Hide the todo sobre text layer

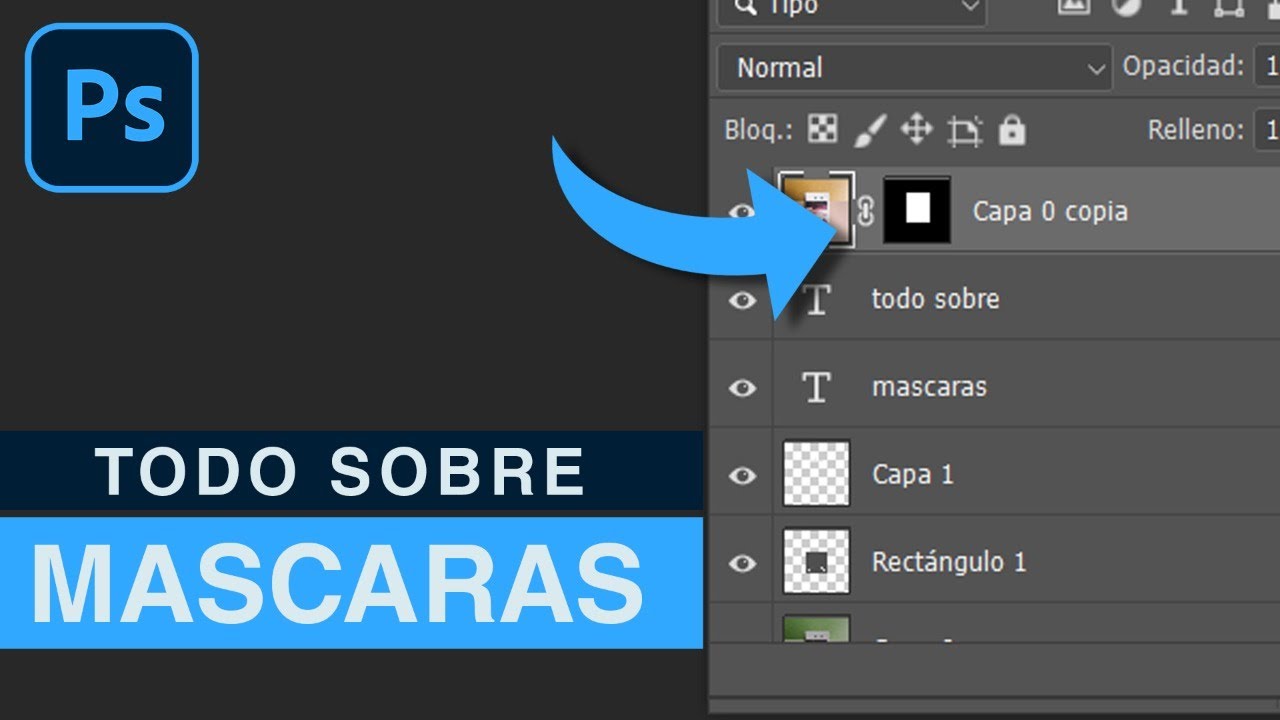742,300
